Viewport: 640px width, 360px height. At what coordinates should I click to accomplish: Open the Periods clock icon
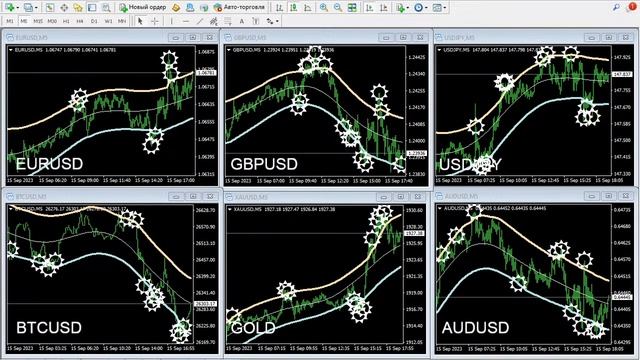pyautogui.click(x=418, y=7)
